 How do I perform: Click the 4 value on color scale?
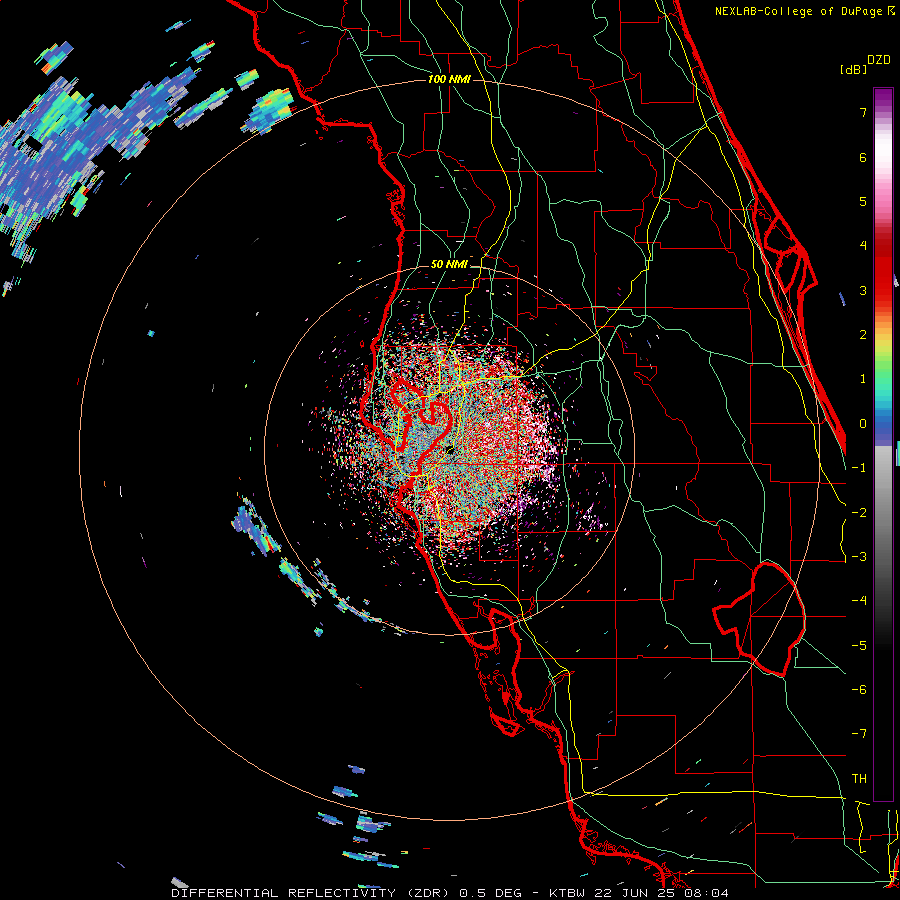click(863, 246)
